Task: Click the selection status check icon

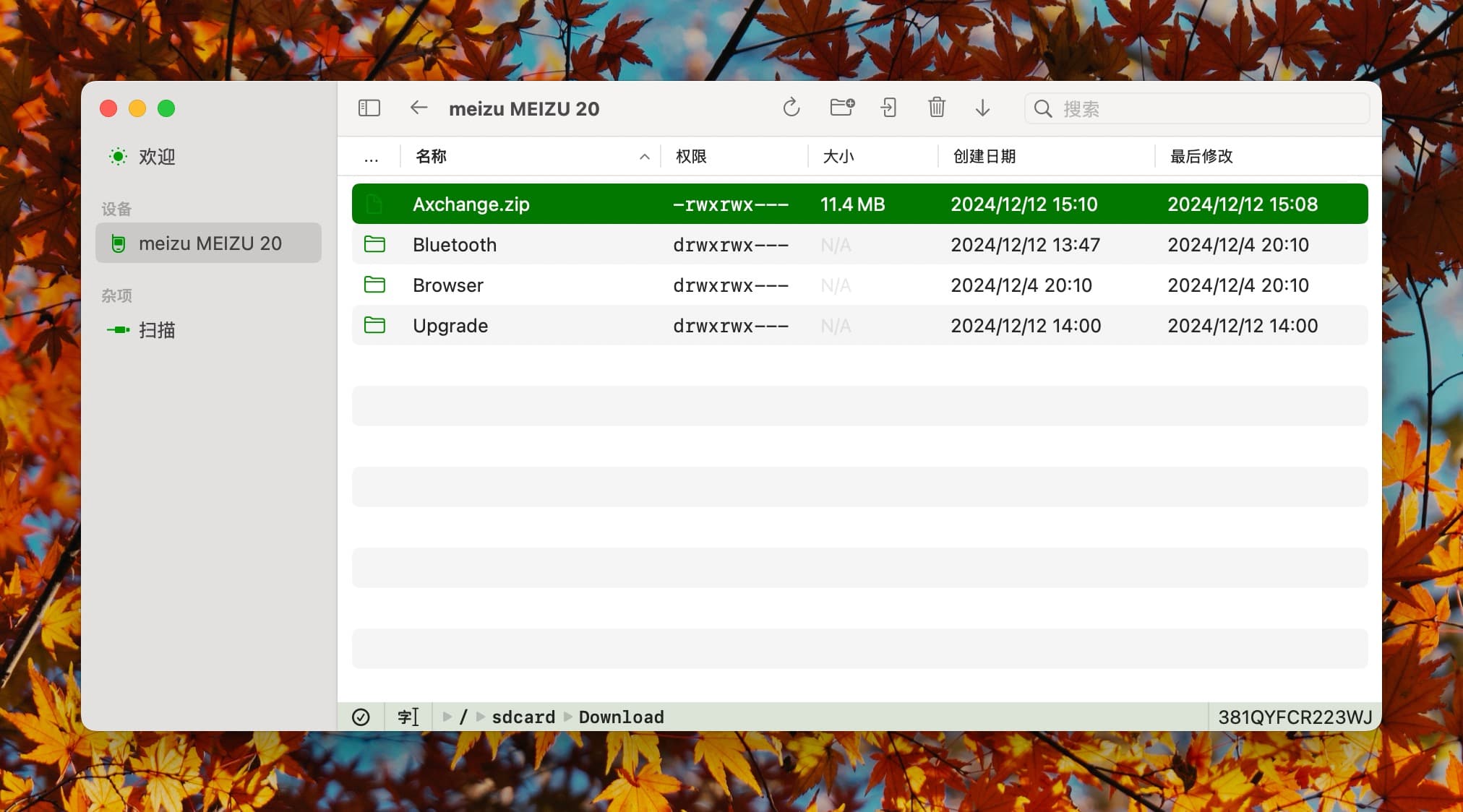Action: click(361, 717)
